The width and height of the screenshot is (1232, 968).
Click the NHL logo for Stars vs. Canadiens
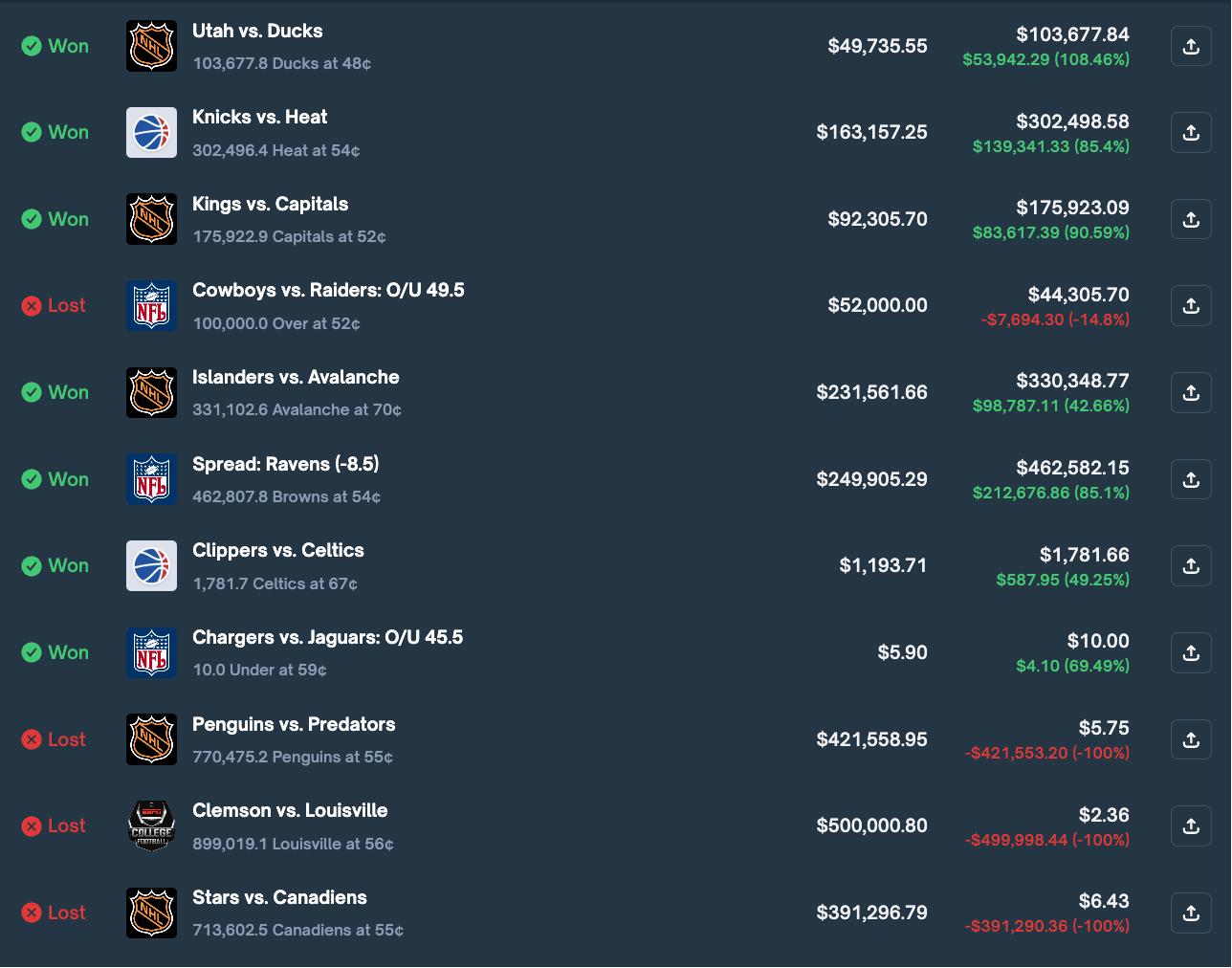click(x=151, y=913)
